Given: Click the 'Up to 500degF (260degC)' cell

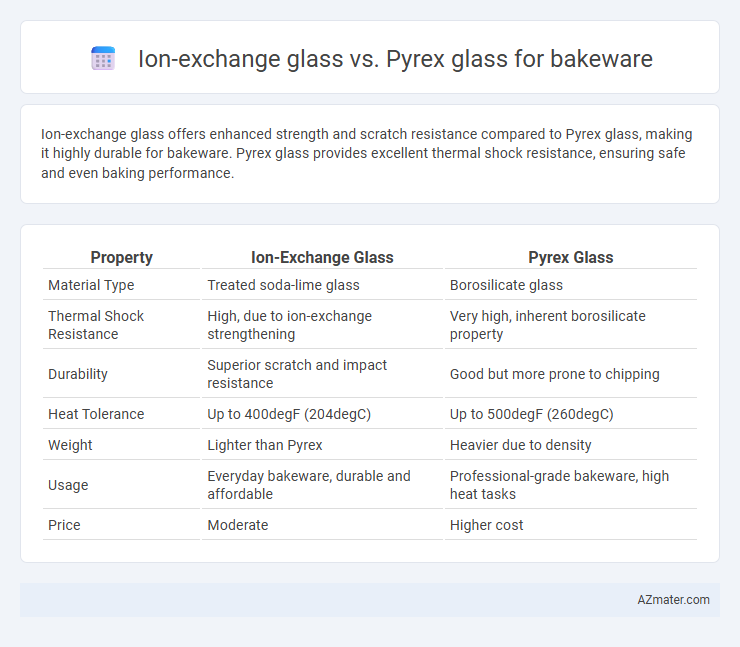Looking at the screenshot, I should coord(531,414).
